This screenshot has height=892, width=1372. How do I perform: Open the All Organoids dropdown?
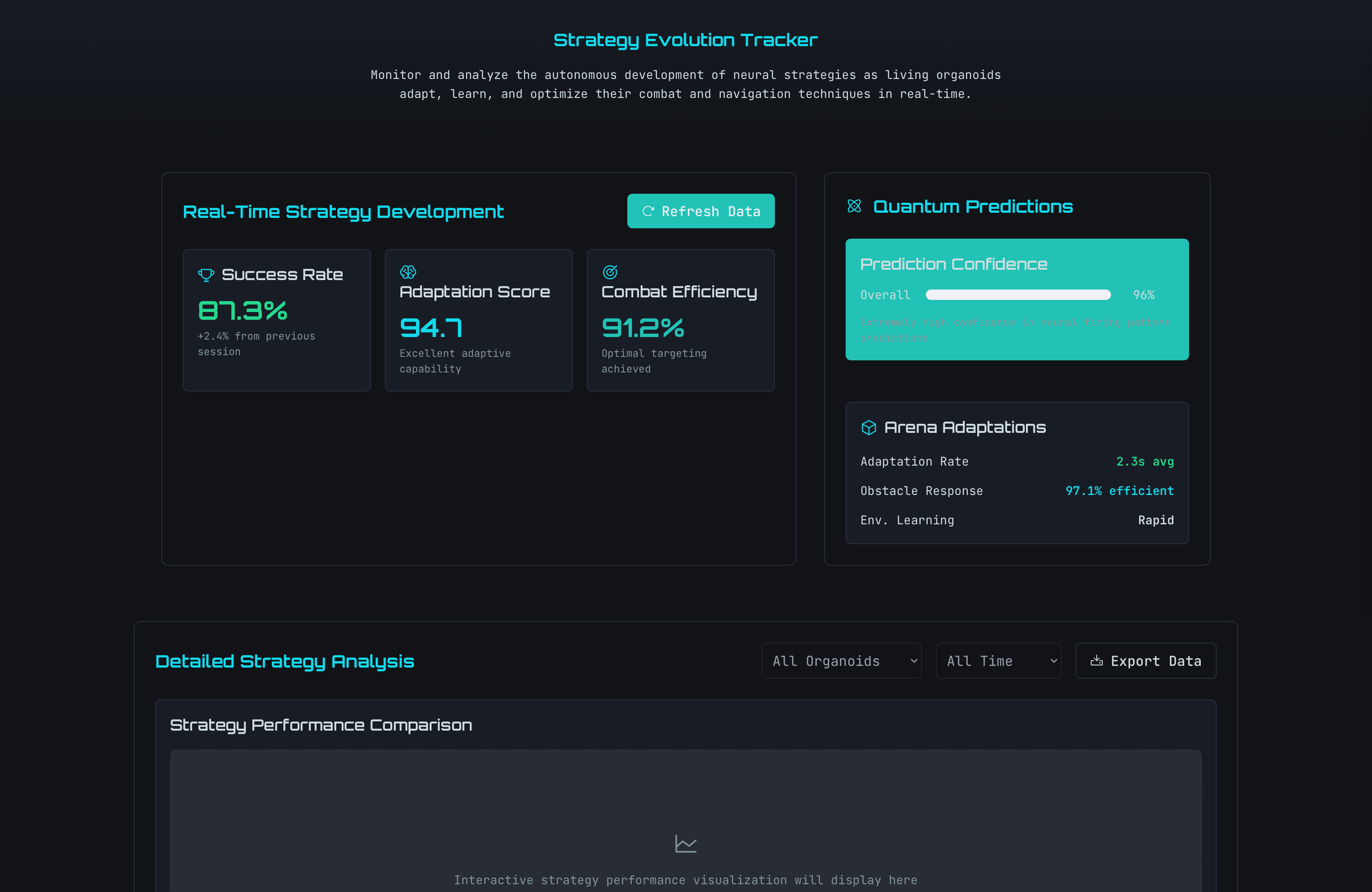pyautogui.click(x=841, y=661)
